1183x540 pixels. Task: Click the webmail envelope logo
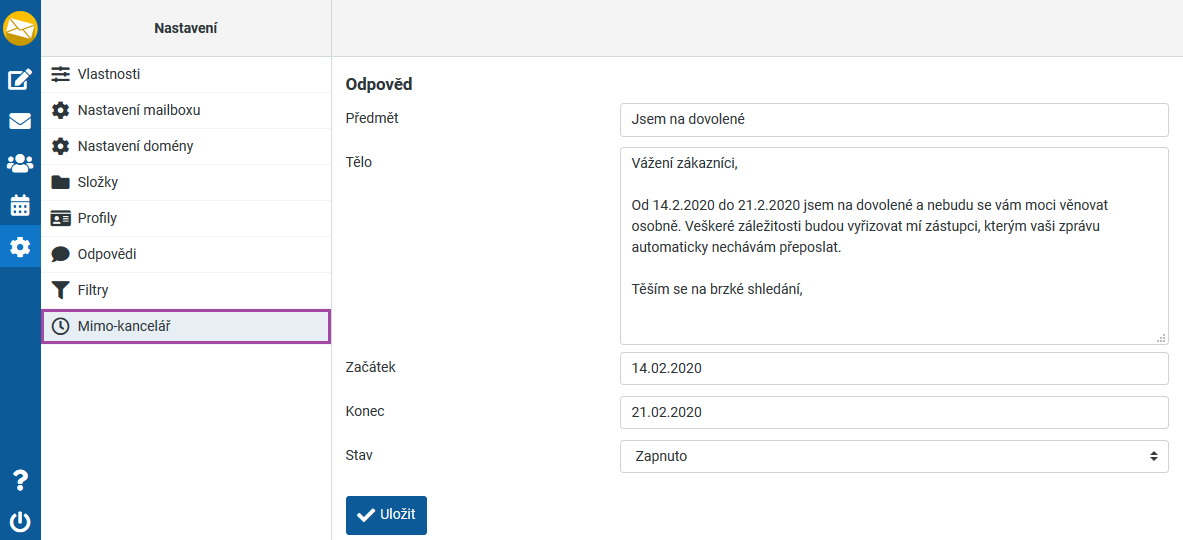coord(20,28)
